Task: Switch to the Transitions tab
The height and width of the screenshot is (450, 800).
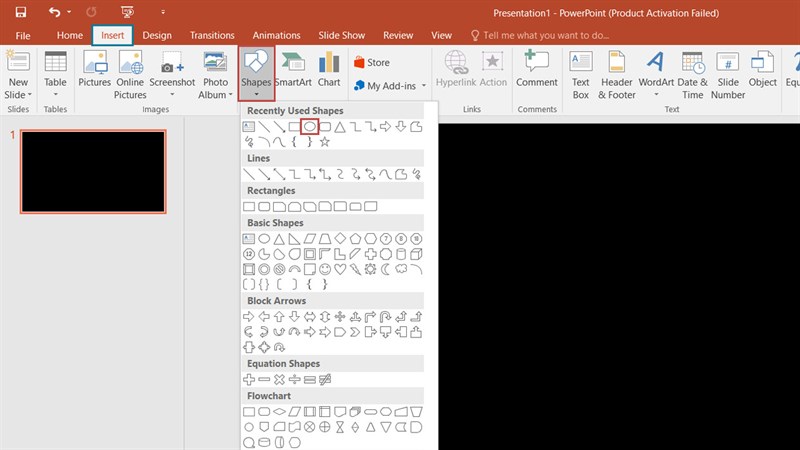Action: coord(212,35)
